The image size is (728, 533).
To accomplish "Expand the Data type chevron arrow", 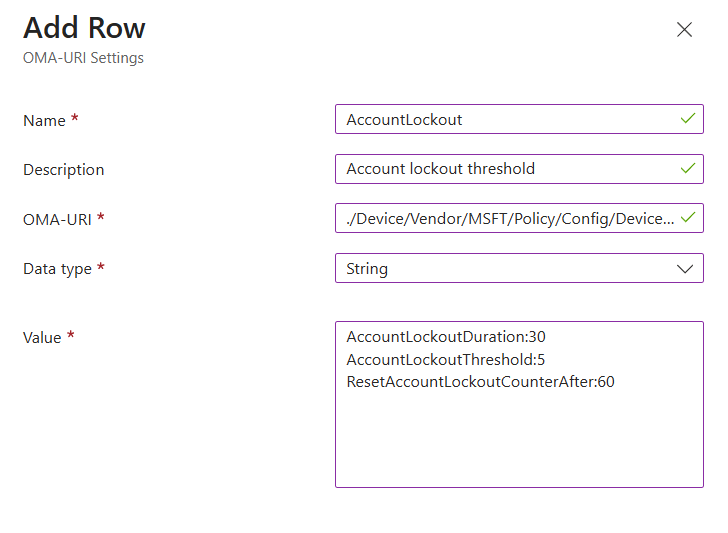I will 685,269.
